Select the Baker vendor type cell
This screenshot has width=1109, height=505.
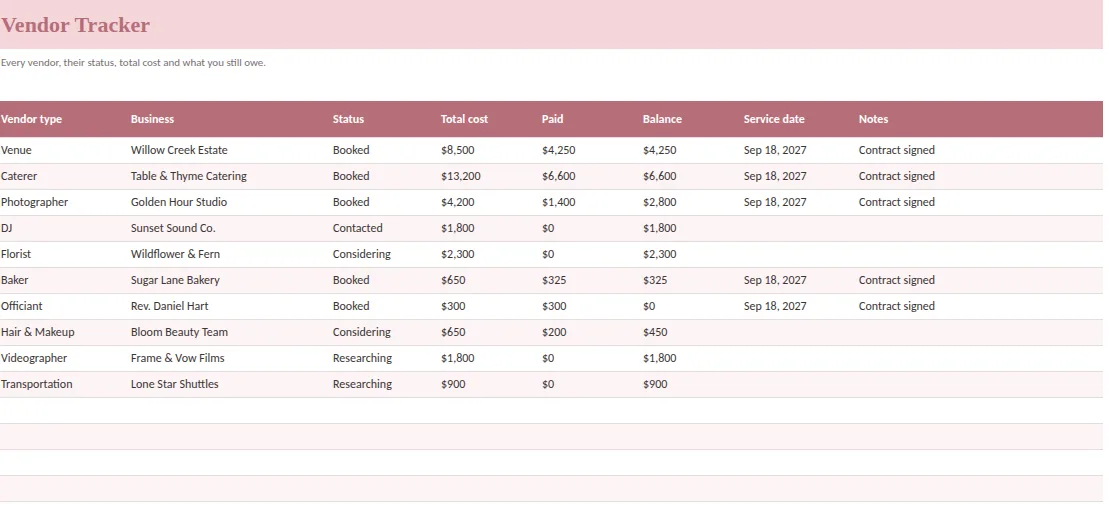(x=15, y=280)
